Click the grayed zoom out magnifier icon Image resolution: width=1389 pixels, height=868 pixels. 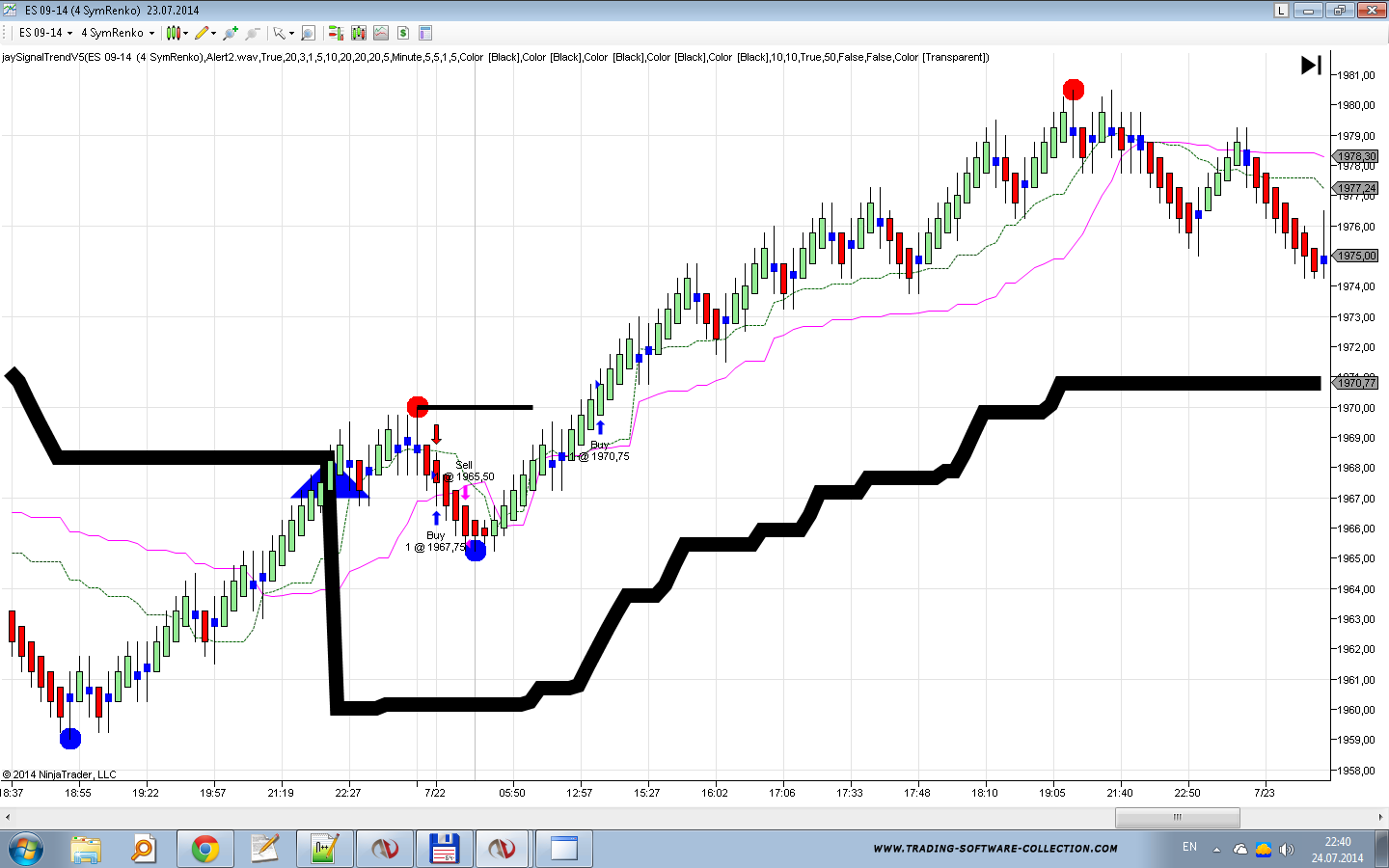253,33
